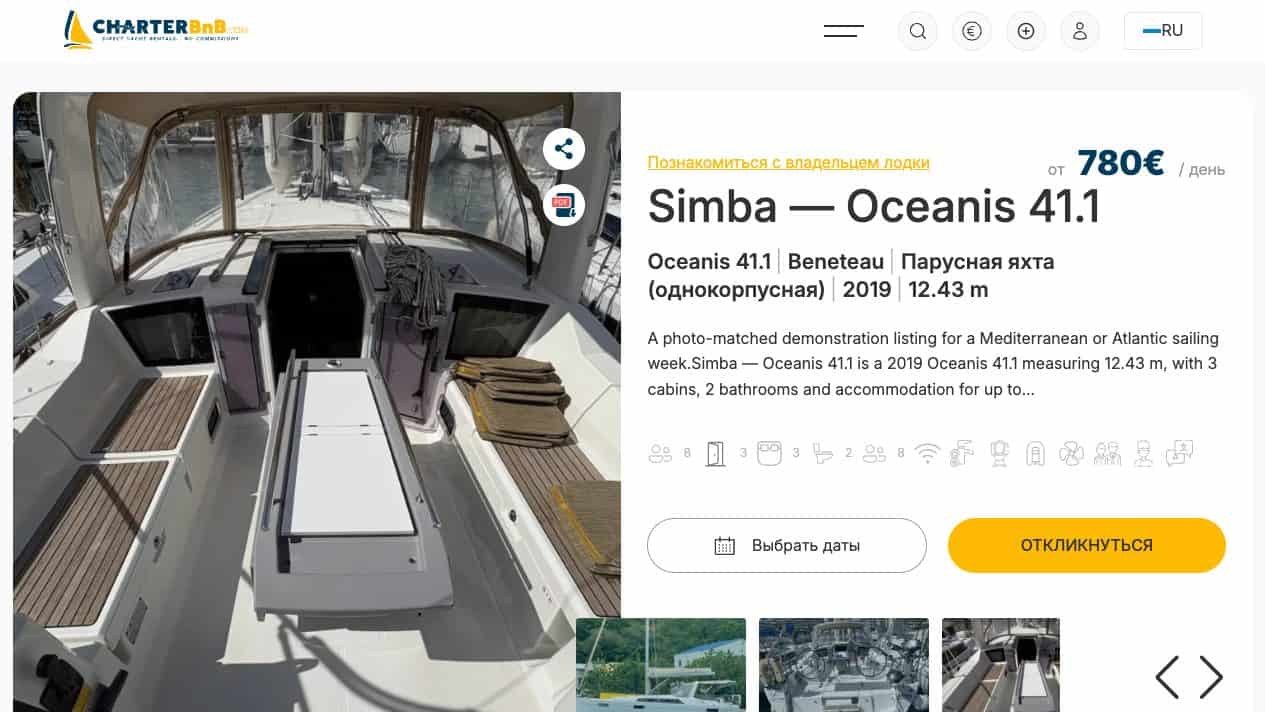Image resolution: width=1265 pixels, height=712 pixels.
Task: Open the RU language selector
Action: (1163, 31)
